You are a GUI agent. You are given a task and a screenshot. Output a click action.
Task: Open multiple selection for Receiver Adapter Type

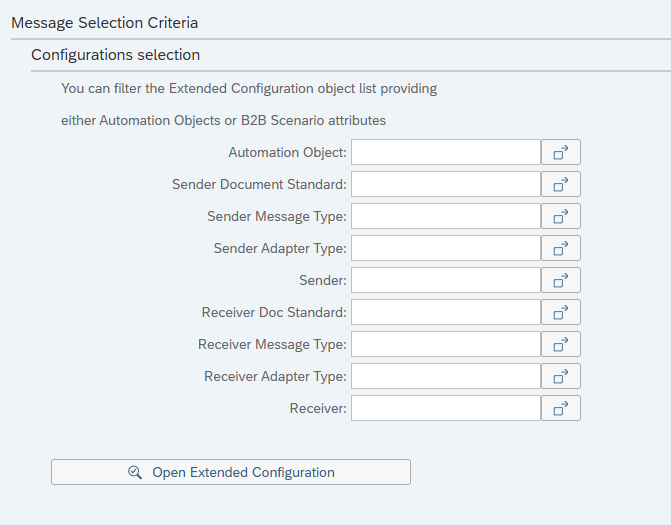point(561,376)
